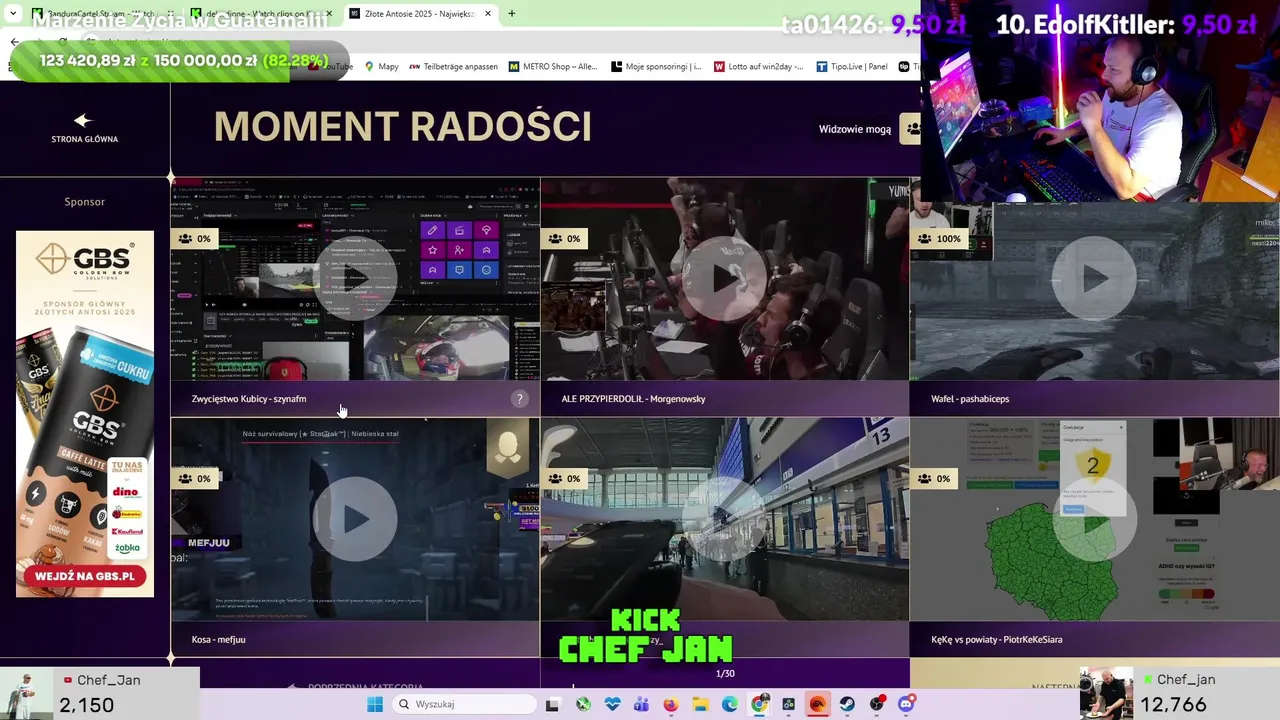Open Microsoft Edge from the taskbar
1280x720 pixels.
click(x=730, y=704)
